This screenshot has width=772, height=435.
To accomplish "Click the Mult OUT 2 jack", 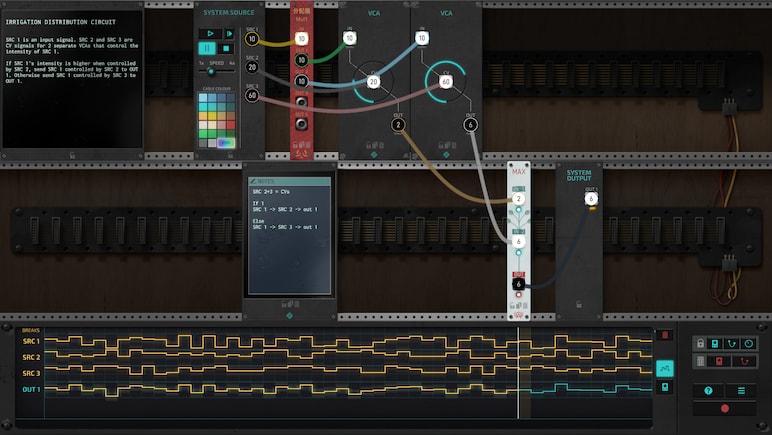I will pyautogui.click(x=302, y=81).
